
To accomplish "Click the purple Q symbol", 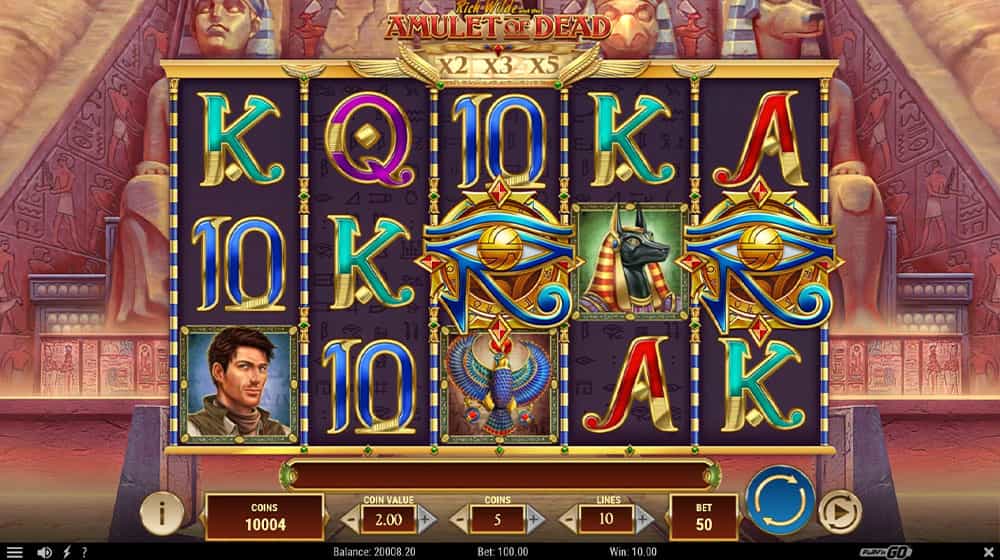I will tap(368, 139).
